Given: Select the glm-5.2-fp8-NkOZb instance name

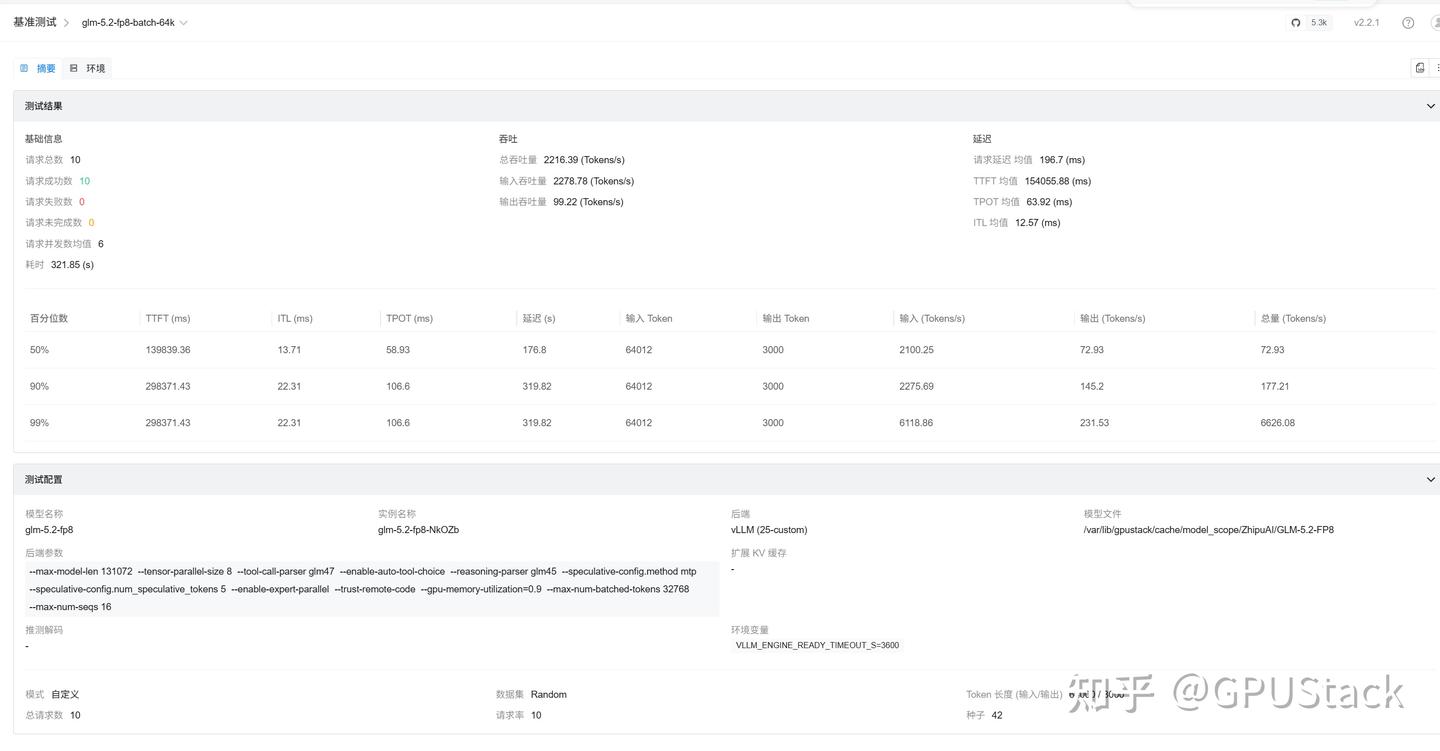Looking at the screenshot, I should coord(418,530).
